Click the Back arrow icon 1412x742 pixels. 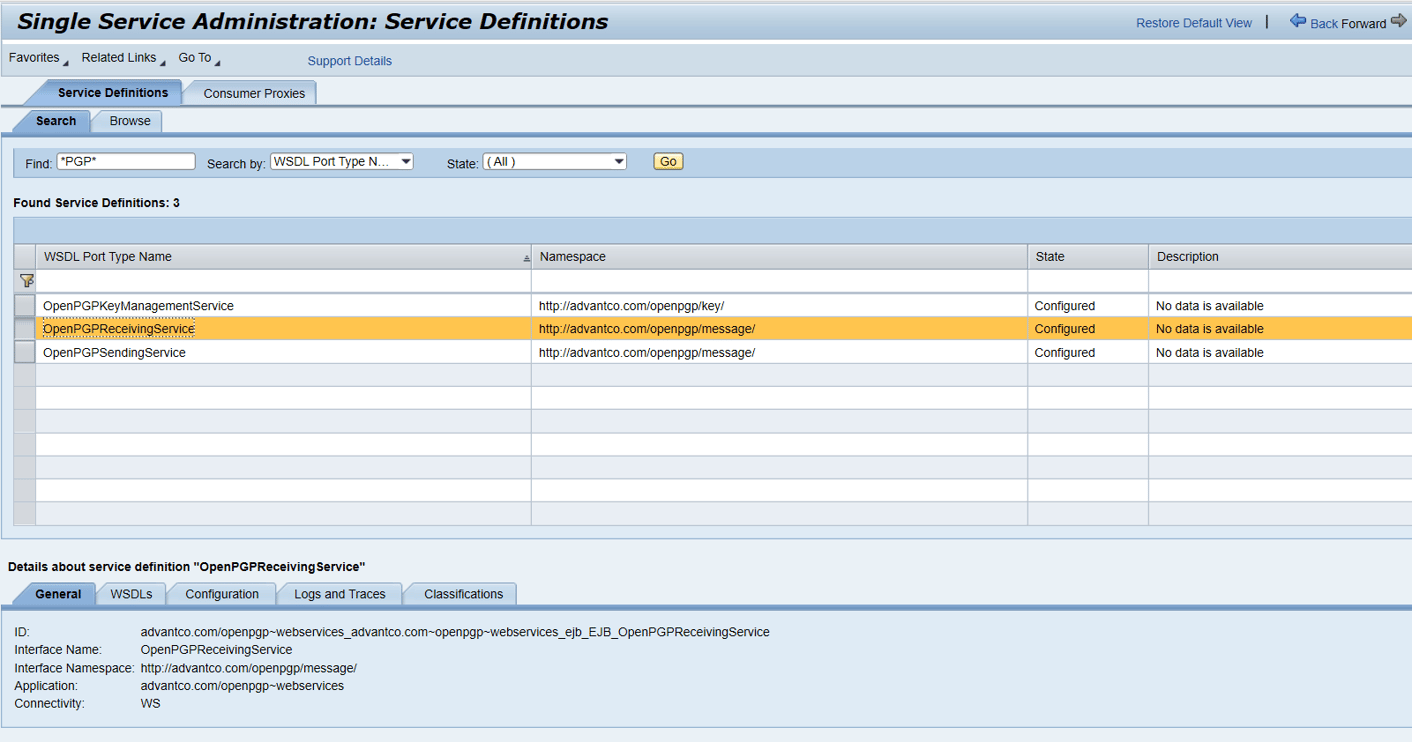click(x=1298, y=21)
